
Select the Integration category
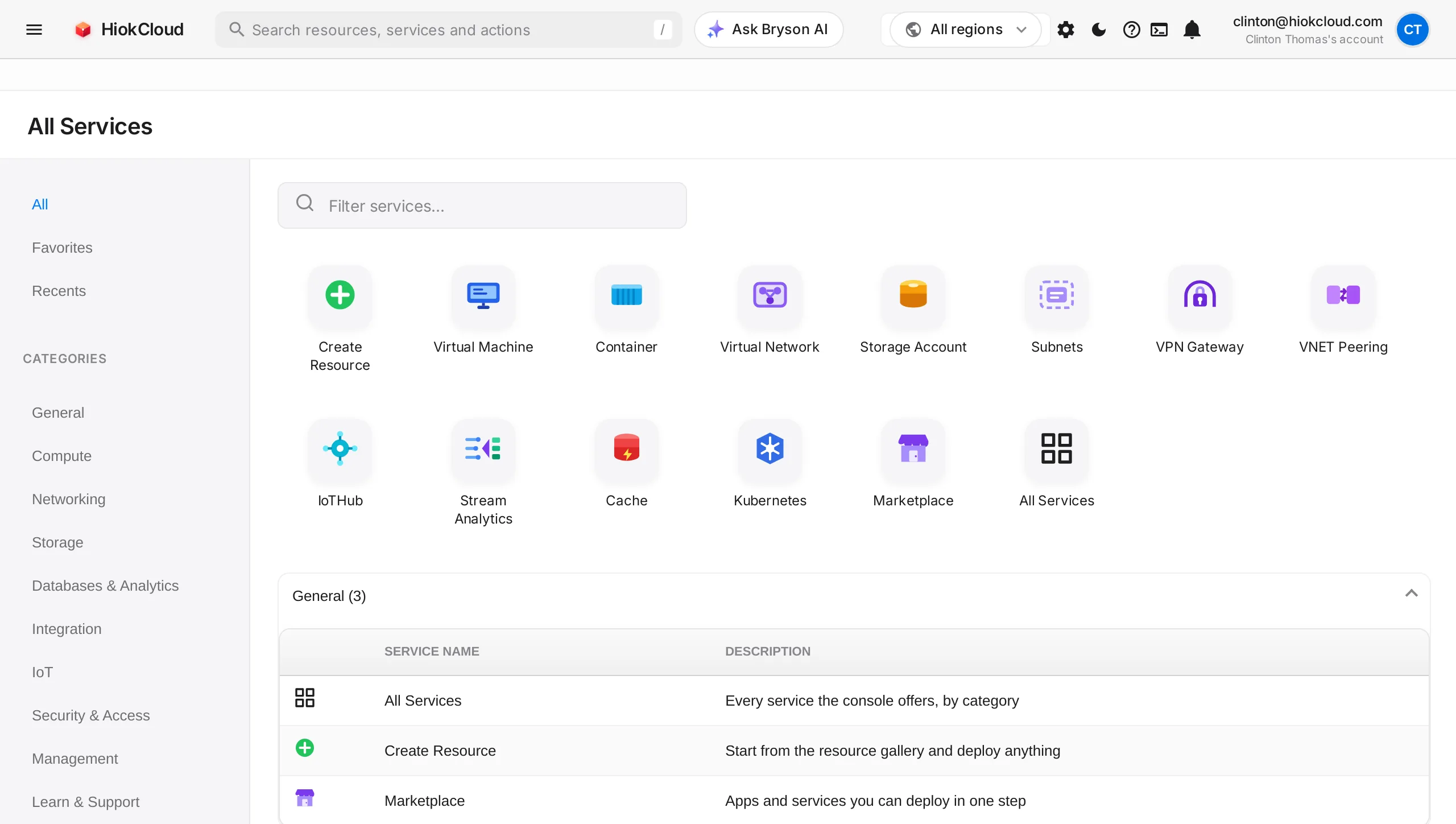(x=67, y=629)
